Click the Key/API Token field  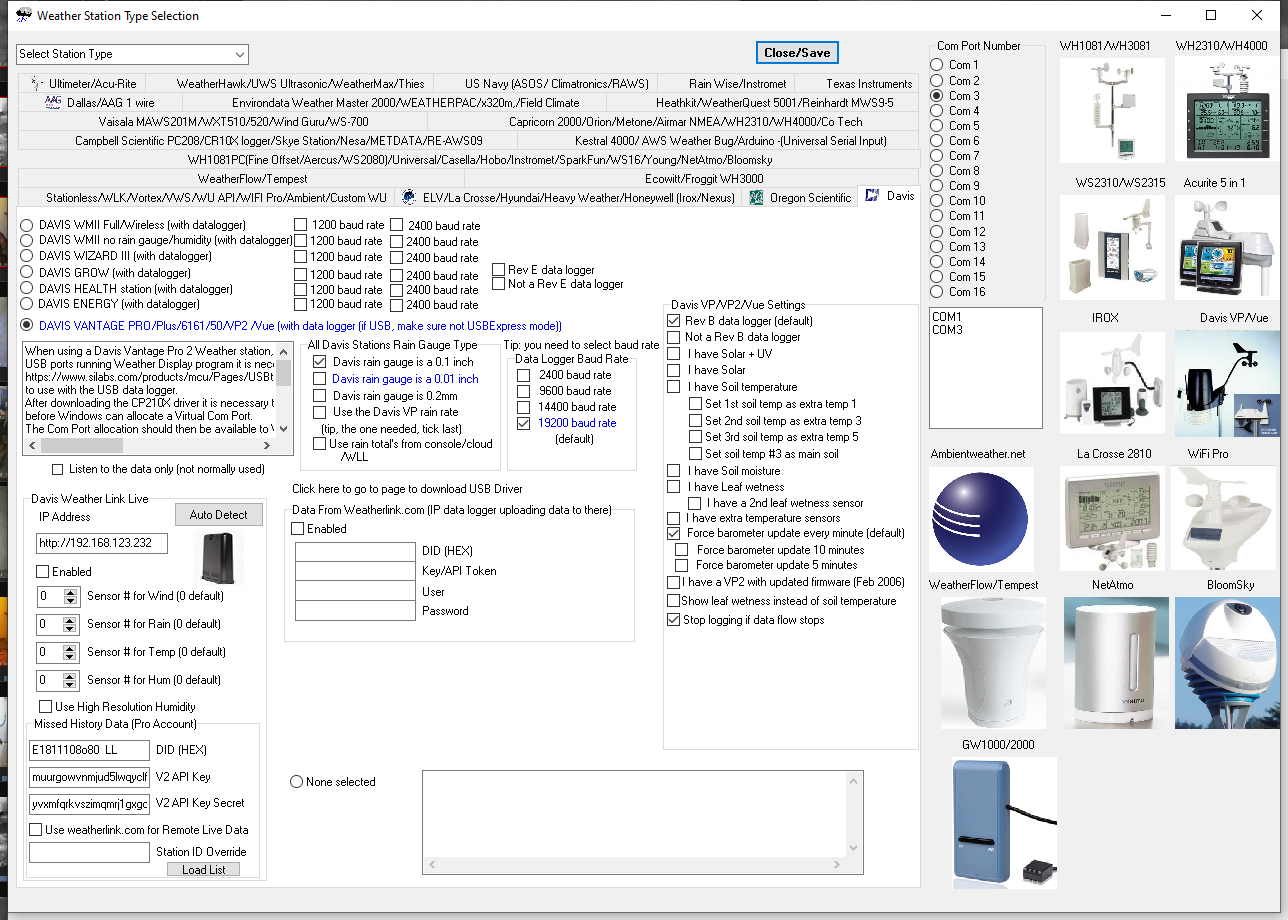(x=355, y=571)
